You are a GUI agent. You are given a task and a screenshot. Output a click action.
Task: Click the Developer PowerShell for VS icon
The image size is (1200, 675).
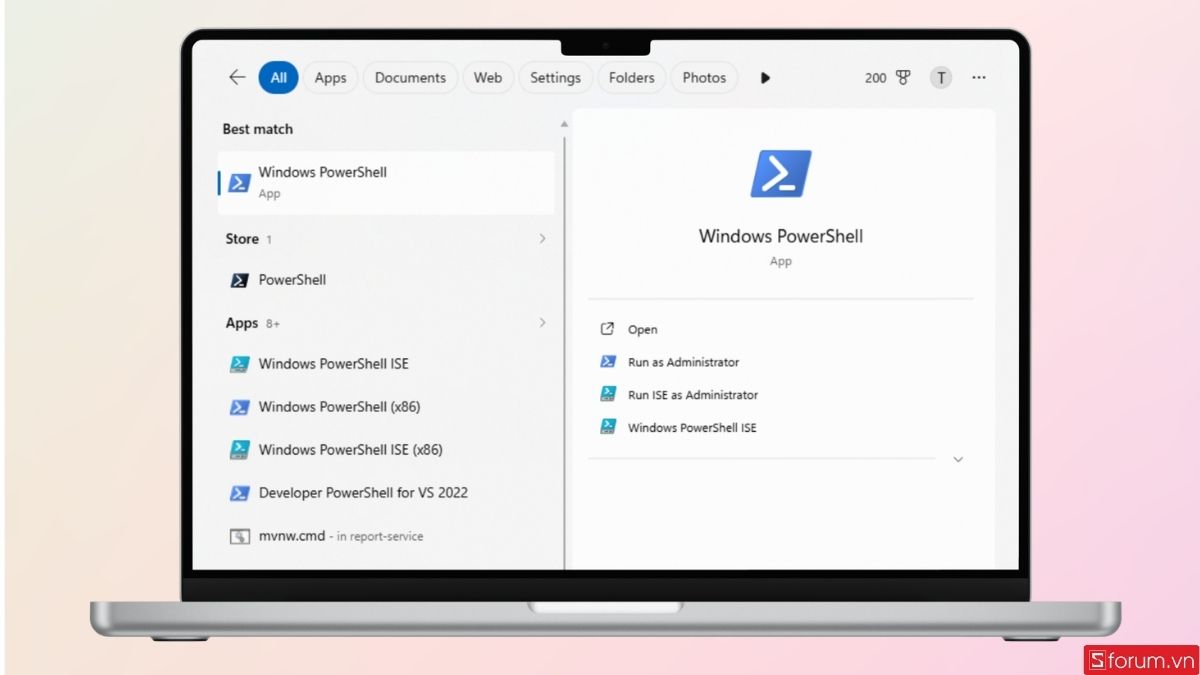[239, 493]
